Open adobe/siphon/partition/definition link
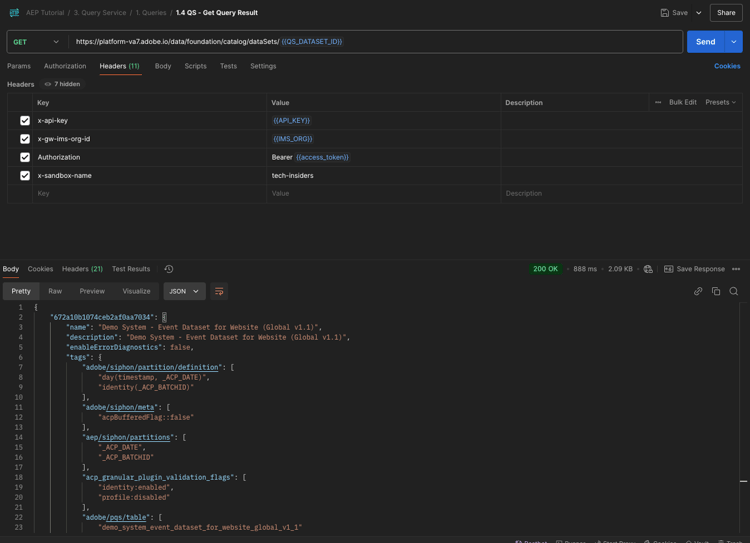Viewport: 750px width, 543px height. [163, 367]
